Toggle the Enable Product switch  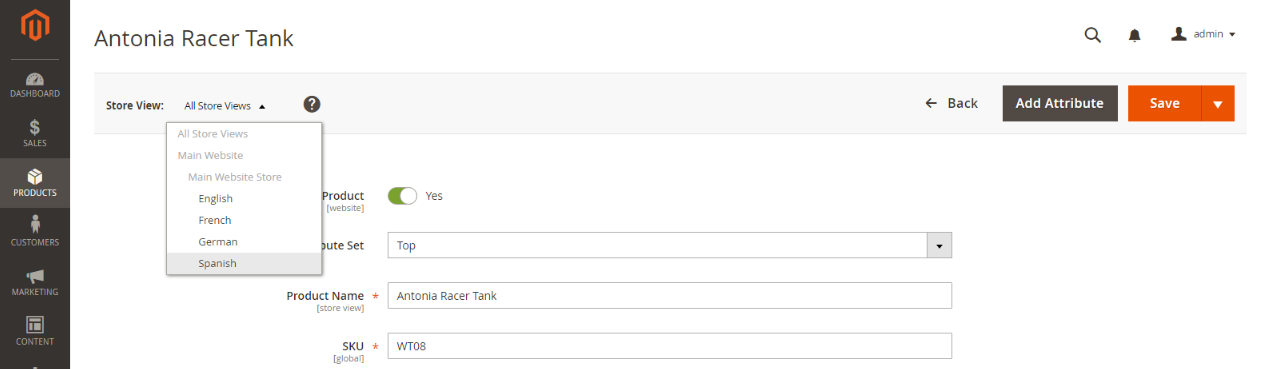(x=402, y=196)
